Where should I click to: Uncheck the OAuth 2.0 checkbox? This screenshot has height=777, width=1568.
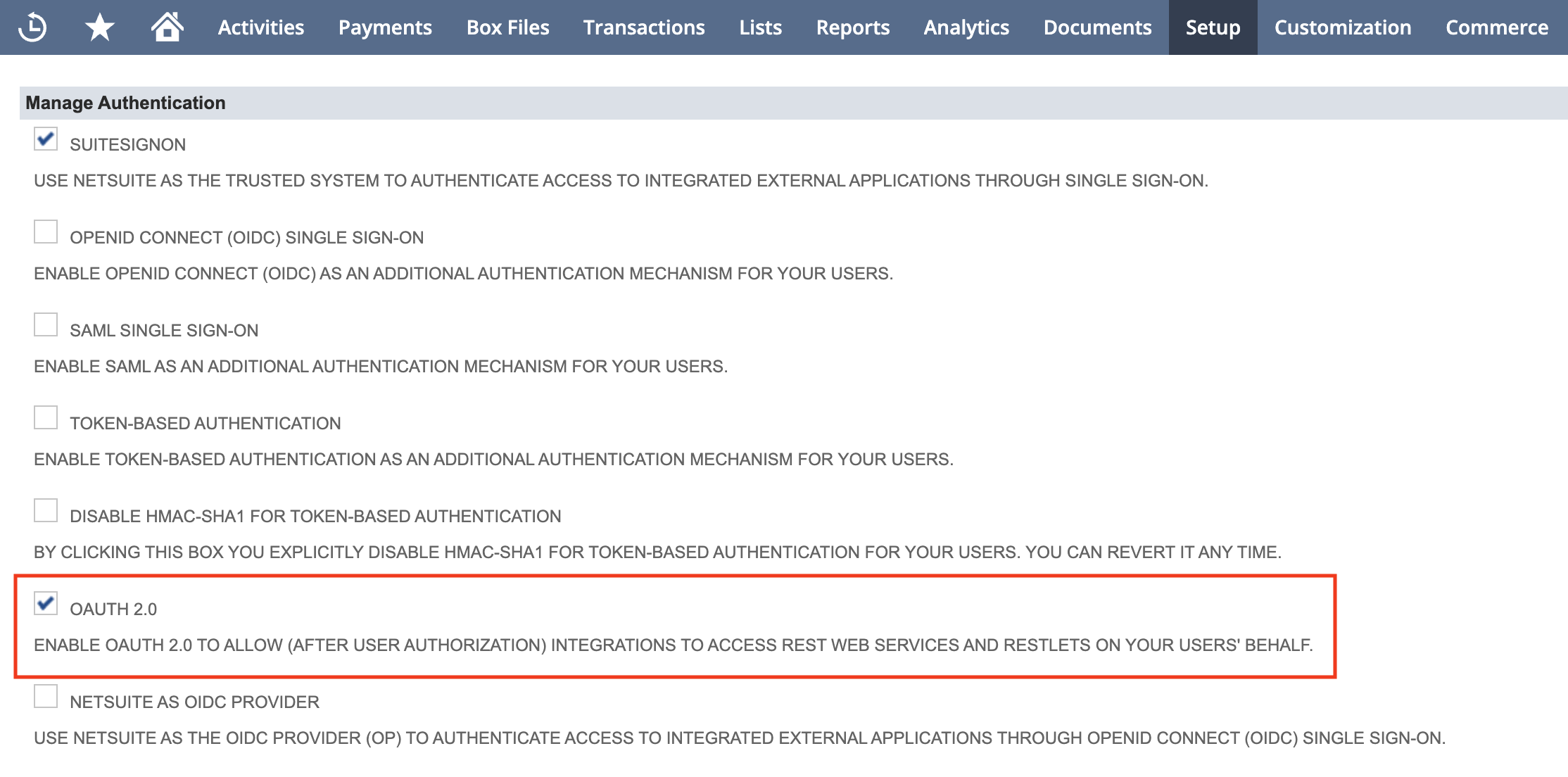tap(46, 603)
